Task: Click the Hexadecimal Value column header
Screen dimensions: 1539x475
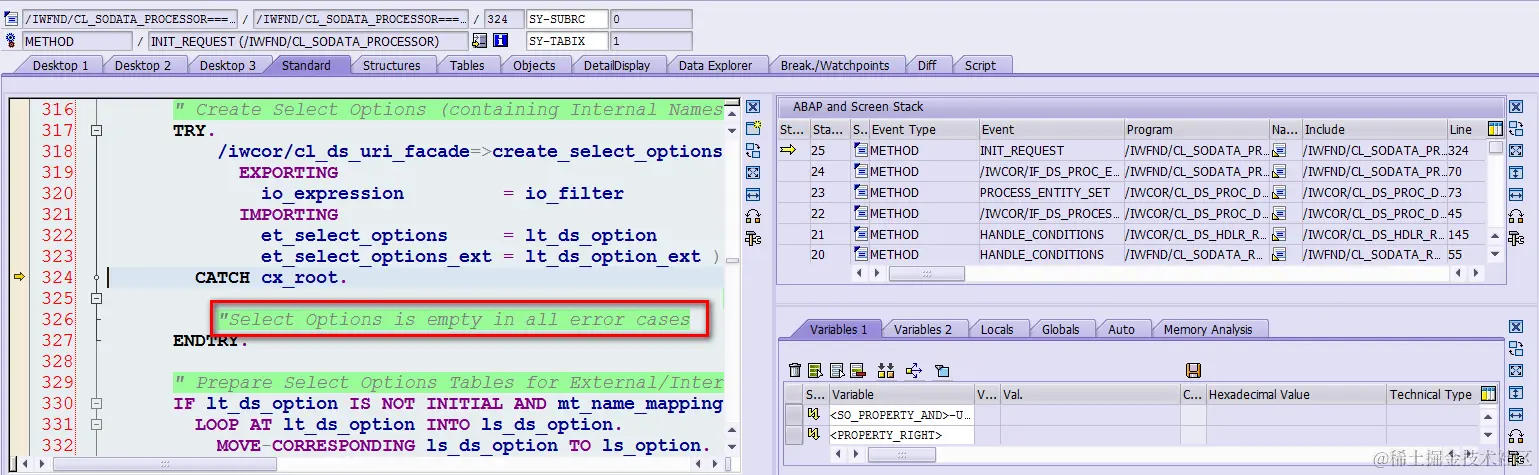Action: (x=1295, y=394)
